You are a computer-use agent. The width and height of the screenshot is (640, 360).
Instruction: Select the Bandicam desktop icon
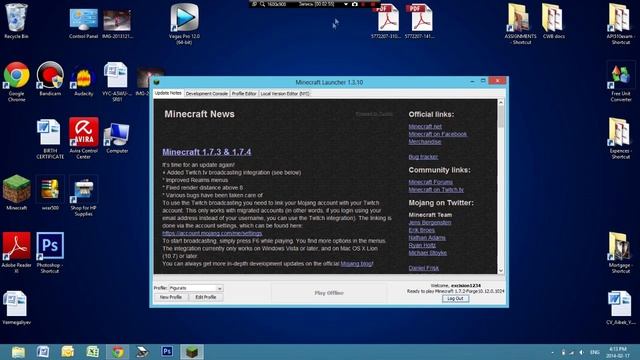click(50, 78)
